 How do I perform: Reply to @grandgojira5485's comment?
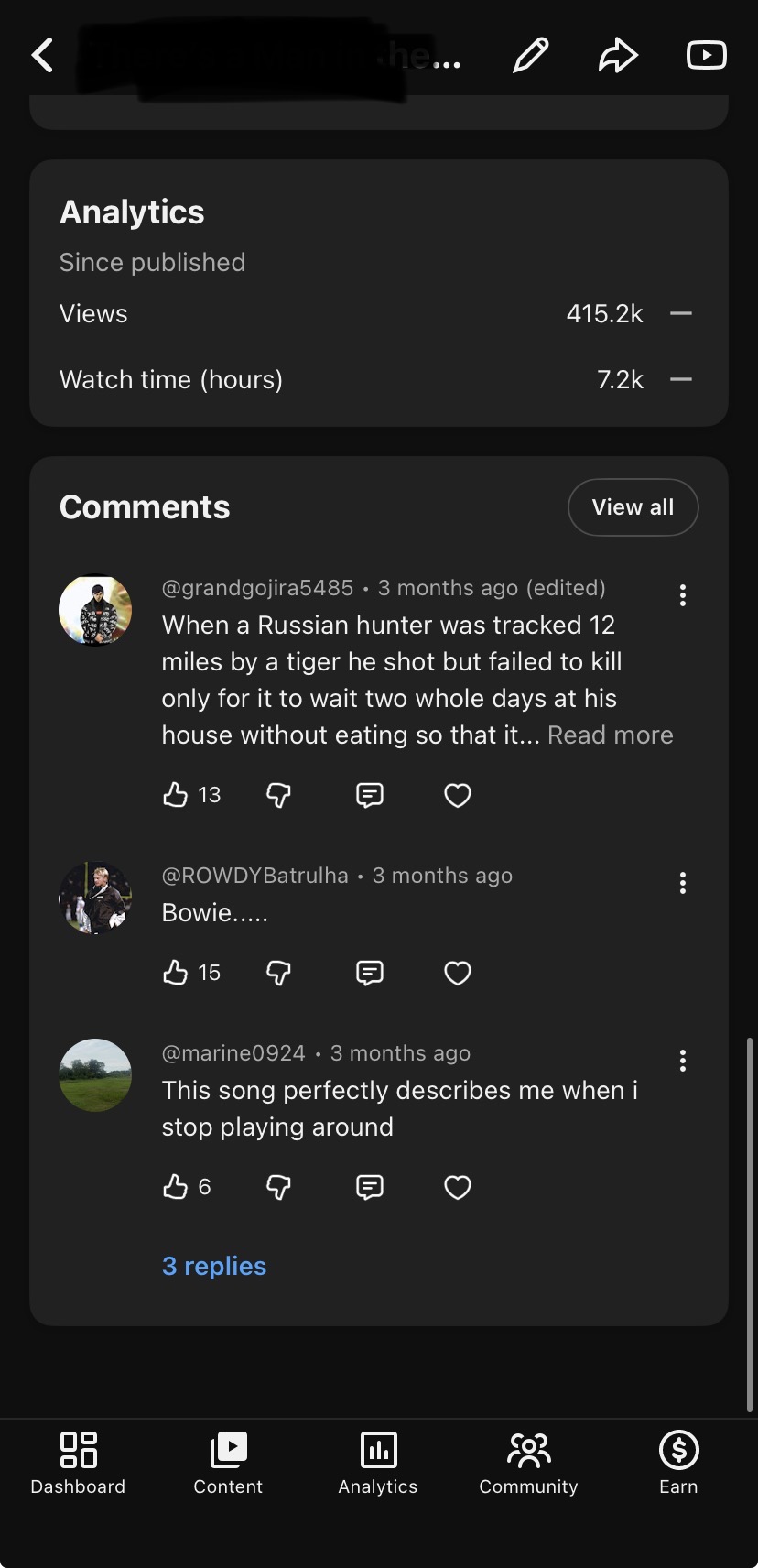point(369,795)
